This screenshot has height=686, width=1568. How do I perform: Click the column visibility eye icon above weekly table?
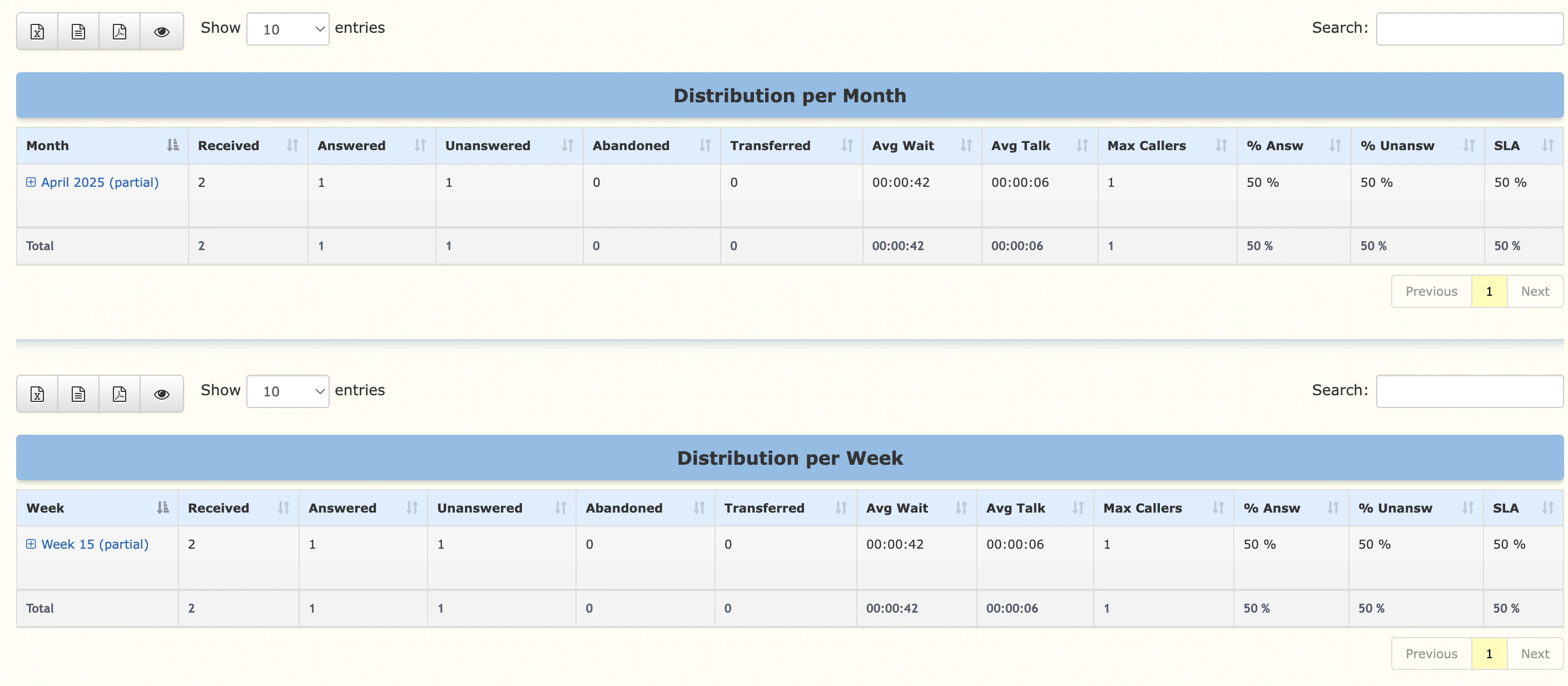coord(161,394)
